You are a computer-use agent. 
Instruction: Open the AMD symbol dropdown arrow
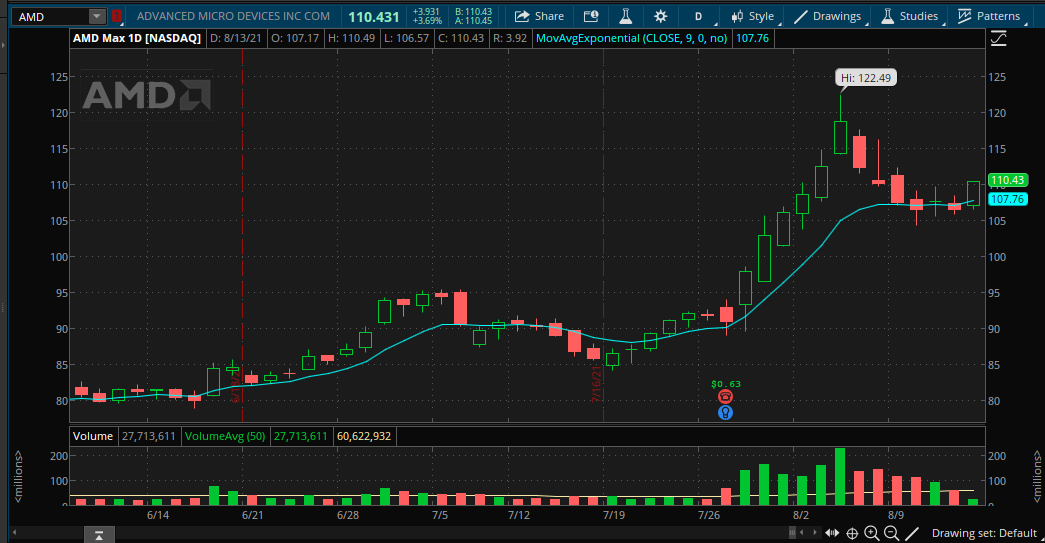tap(97, 16)
